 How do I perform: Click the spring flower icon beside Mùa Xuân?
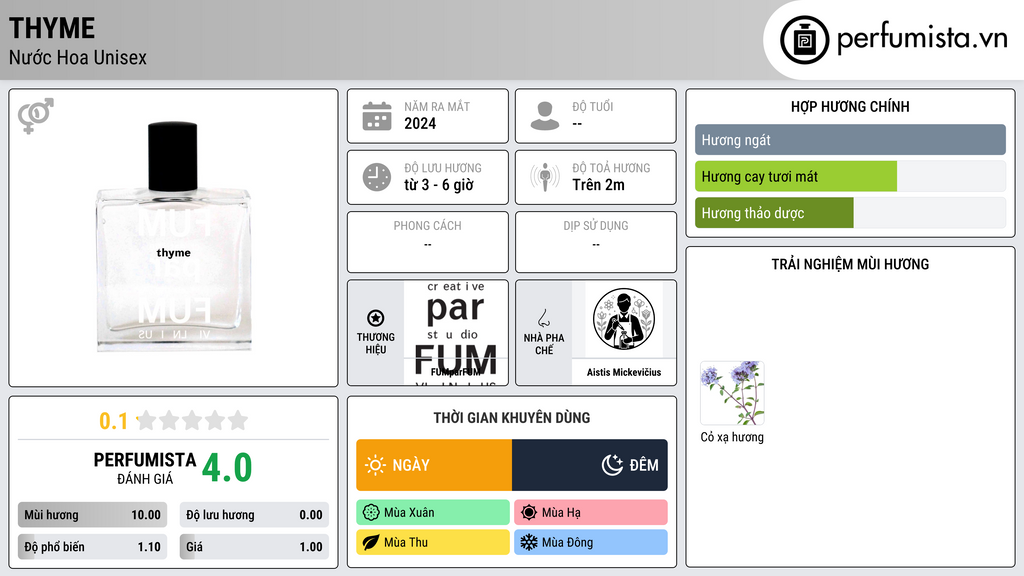[371, 513]
